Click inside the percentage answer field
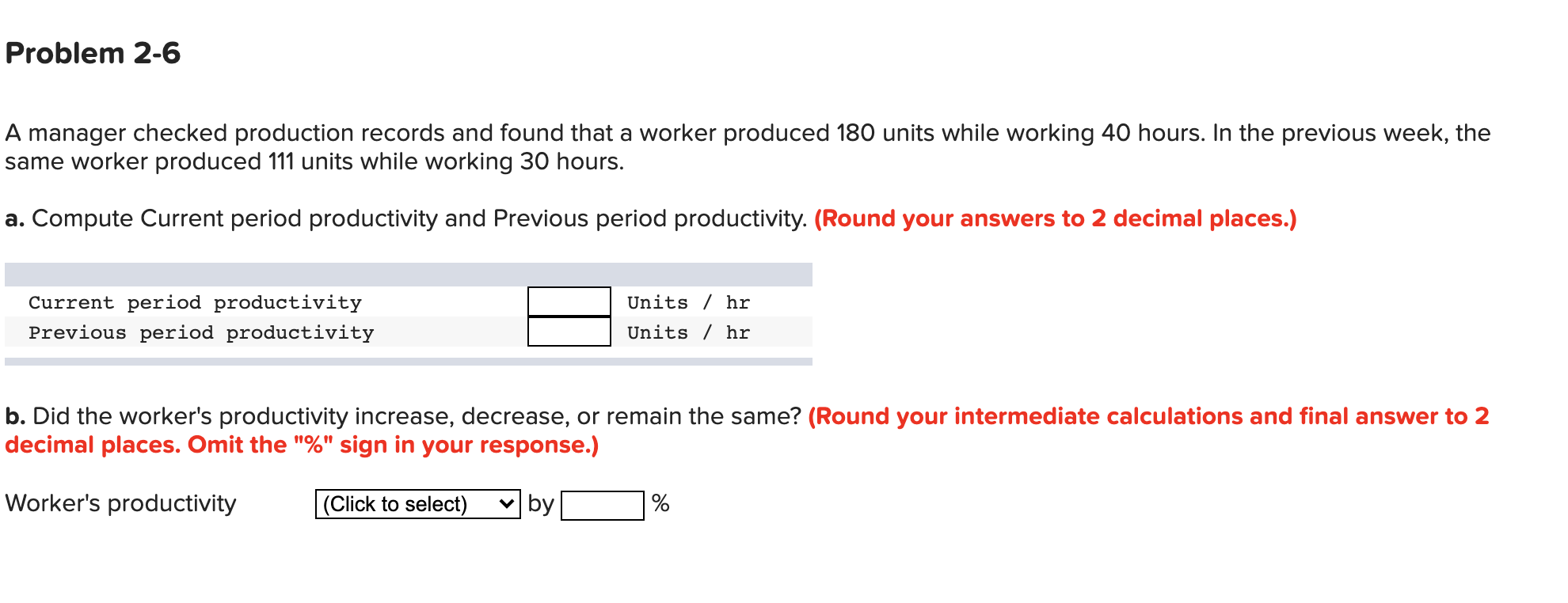 click(x=602, y=505)
